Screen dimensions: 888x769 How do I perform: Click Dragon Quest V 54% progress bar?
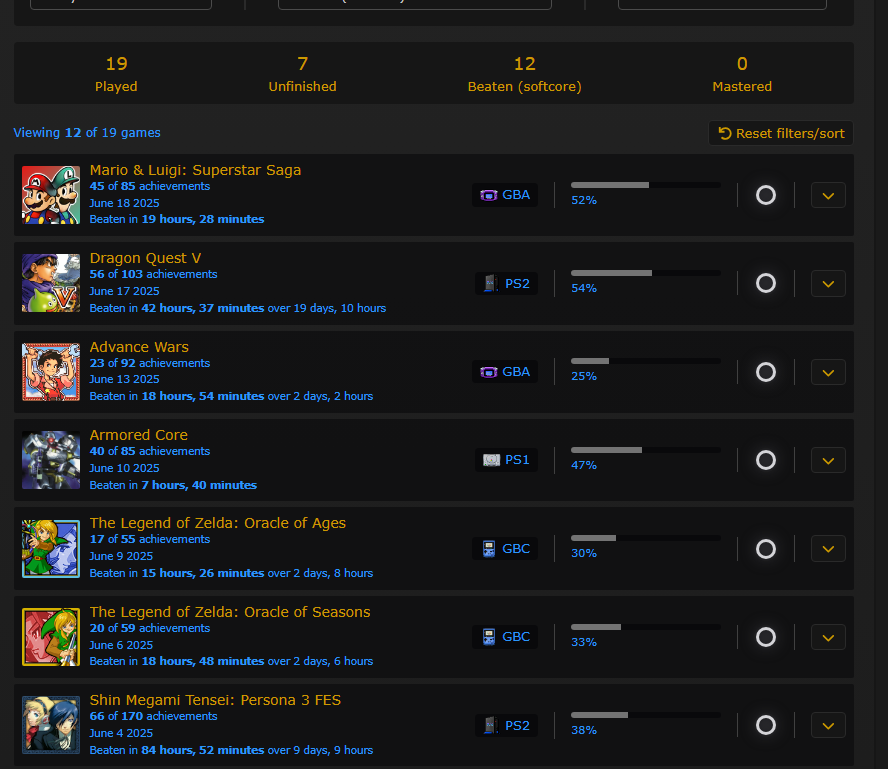click(x=646, y=273)
